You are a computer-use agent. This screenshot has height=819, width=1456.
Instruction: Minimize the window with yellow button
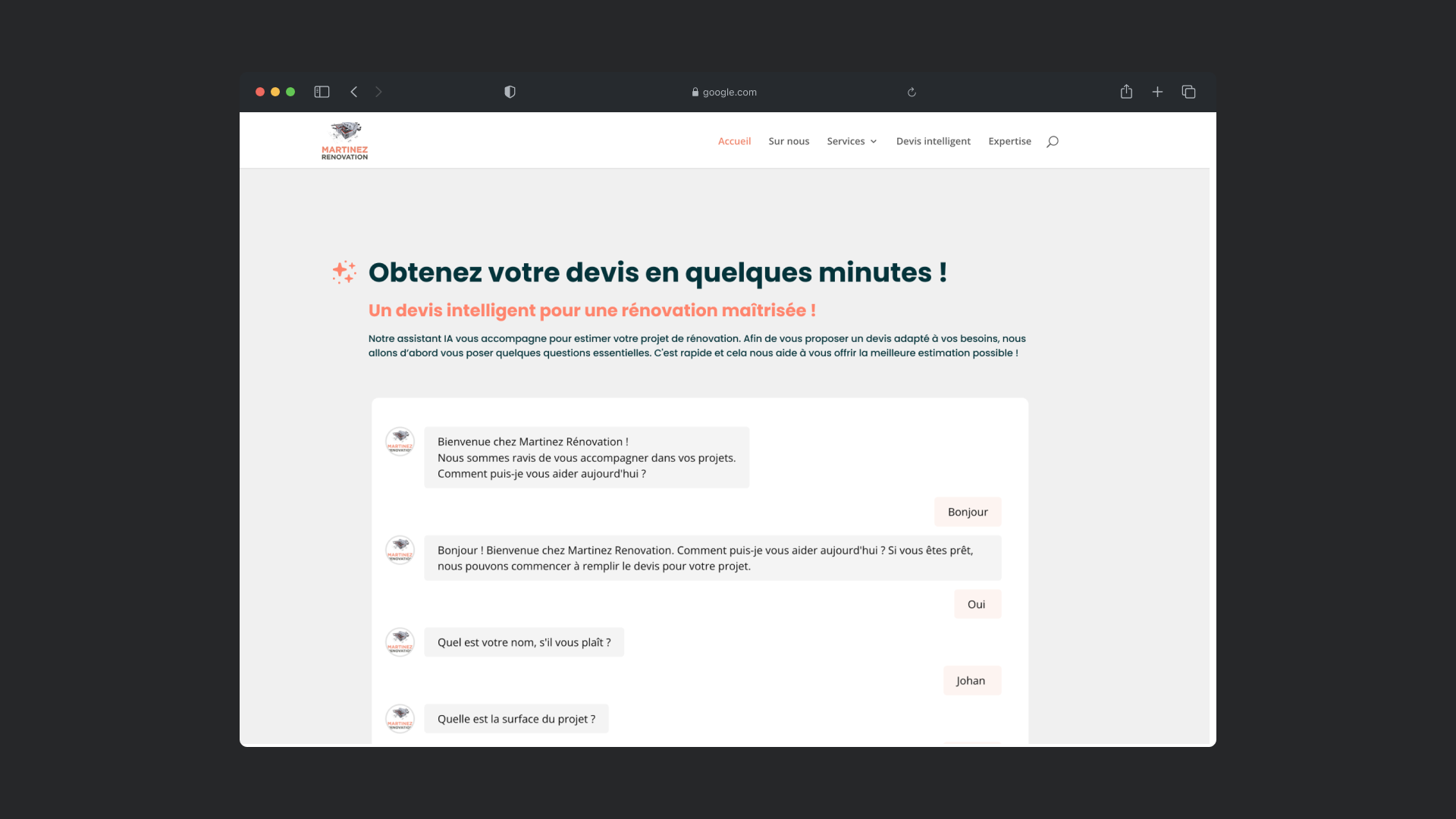click(275, 92)
